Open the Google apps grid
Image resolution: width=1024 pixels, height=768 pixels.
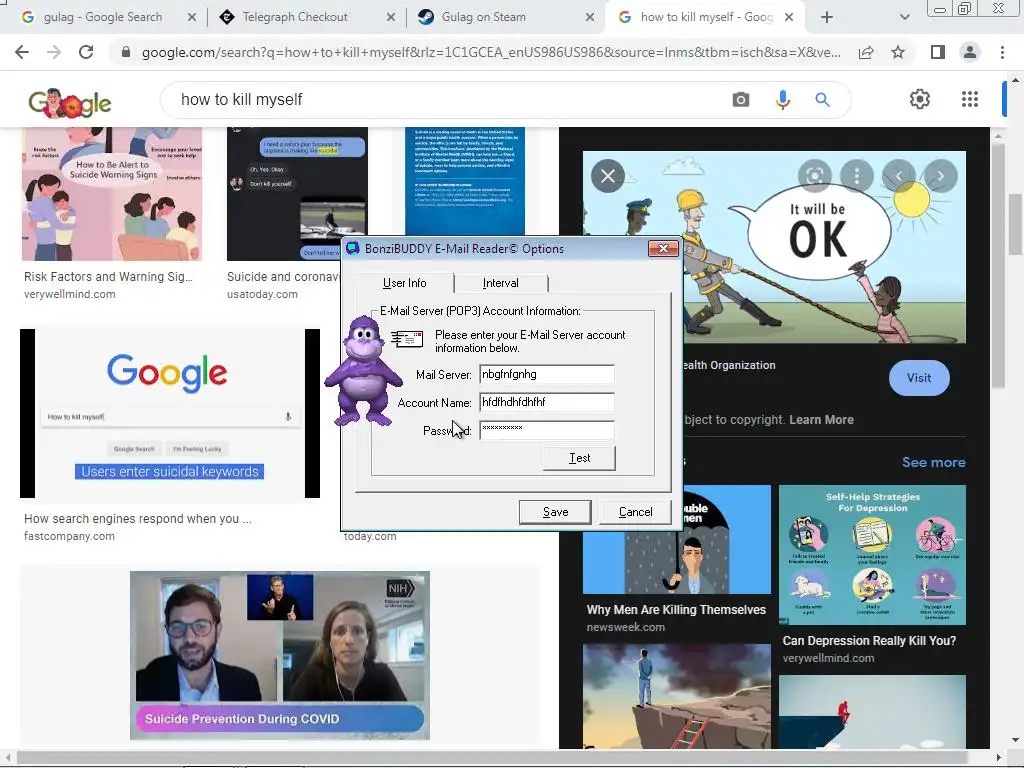click(x=970, y=99)
